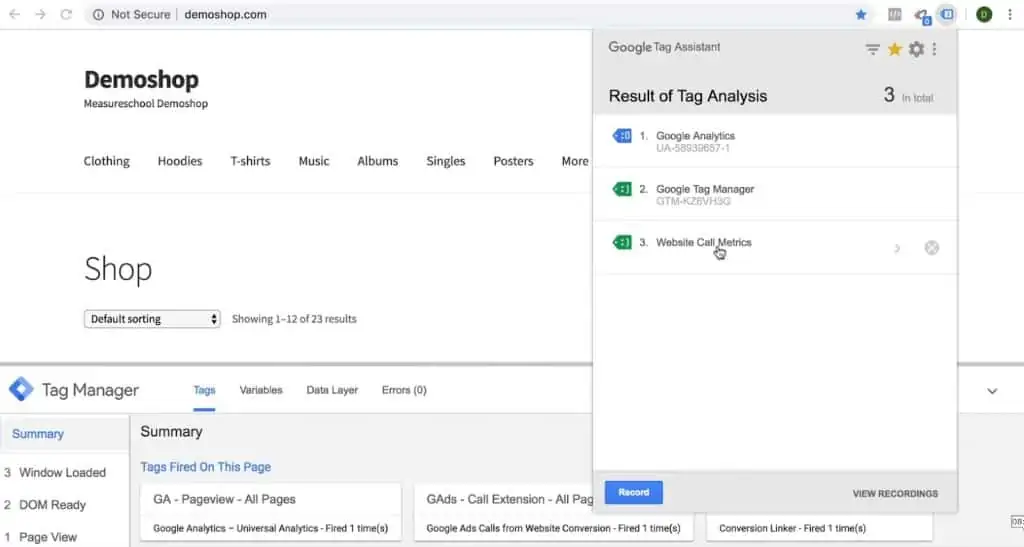Click the Demoshop site title link
Screen dimensions: 1024x547
click(141, 80)
